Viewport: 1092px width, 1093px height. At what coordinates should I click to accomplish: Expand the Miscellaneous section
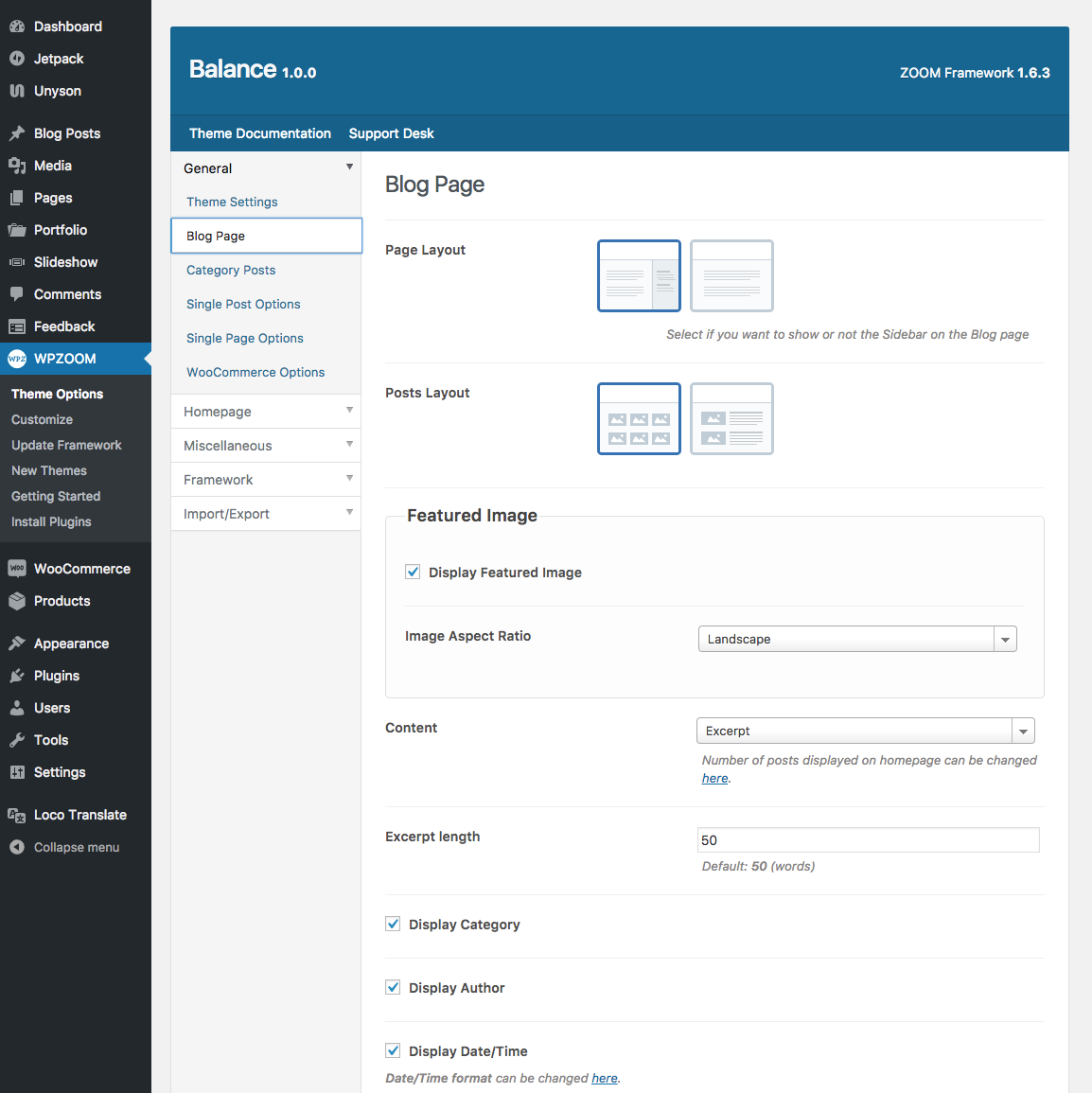266,446
